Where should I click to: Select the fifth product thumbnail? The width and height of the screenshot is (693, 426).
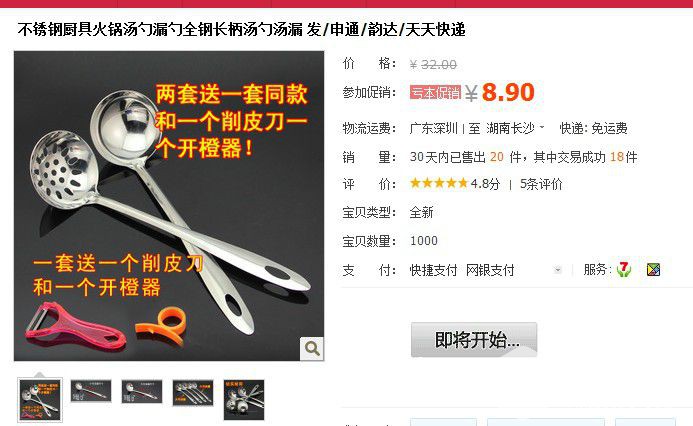(244, 399)
